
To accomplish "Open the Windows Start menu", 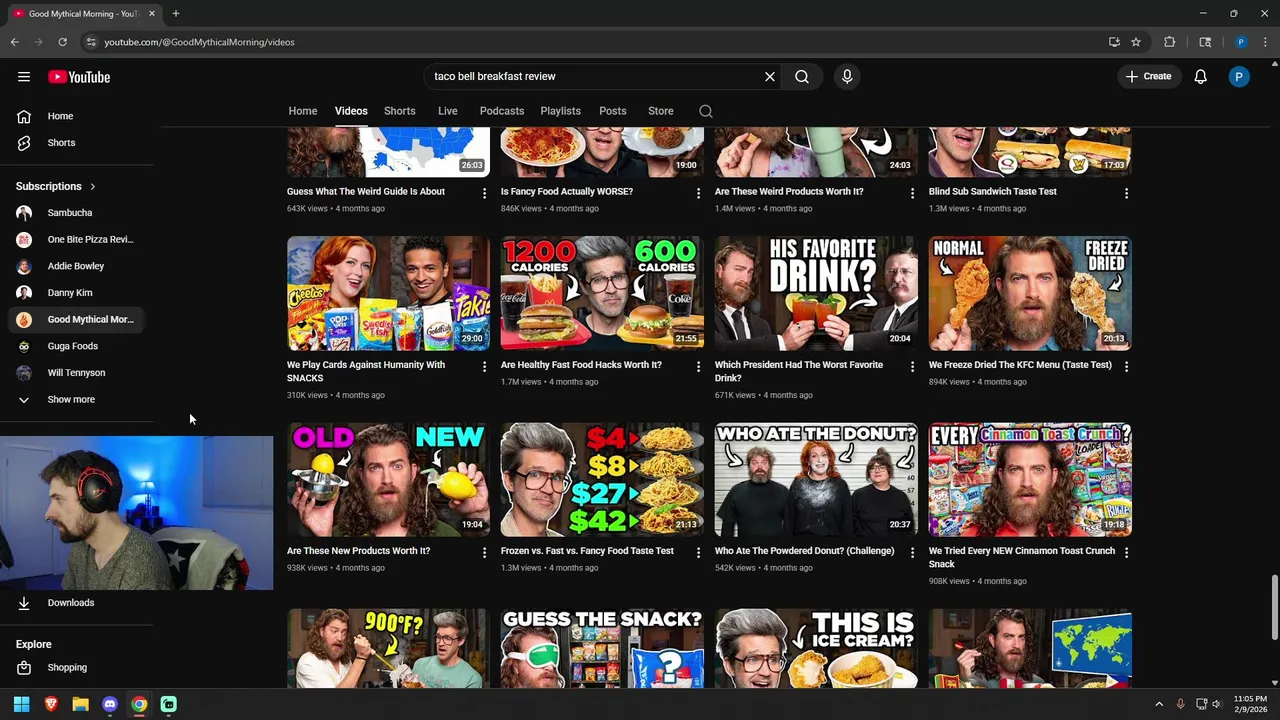I will [21, 704].
